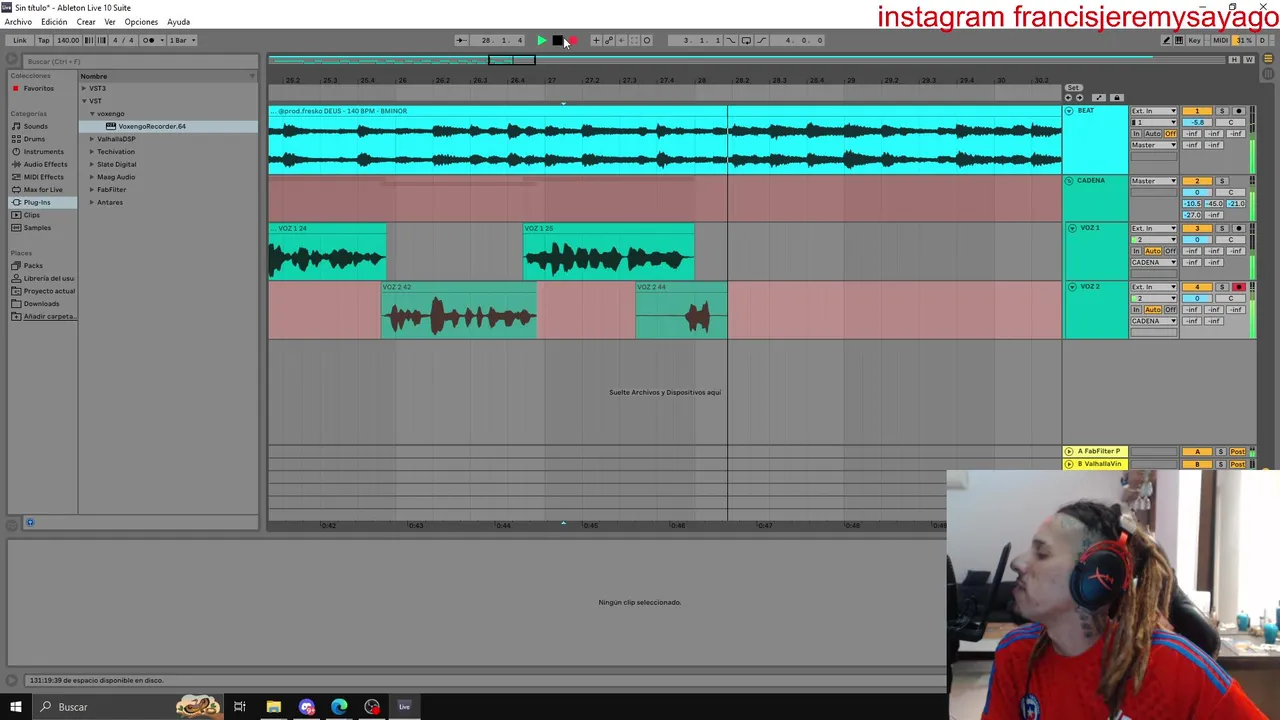Solo the A FabFilter return track
The image size is (1280, 720).
(x=1221, y=452)
